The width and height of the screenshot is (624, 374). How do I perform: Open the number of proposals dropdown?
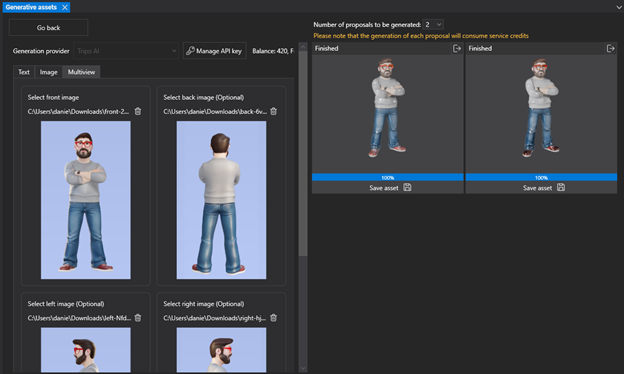pos(433,25)
